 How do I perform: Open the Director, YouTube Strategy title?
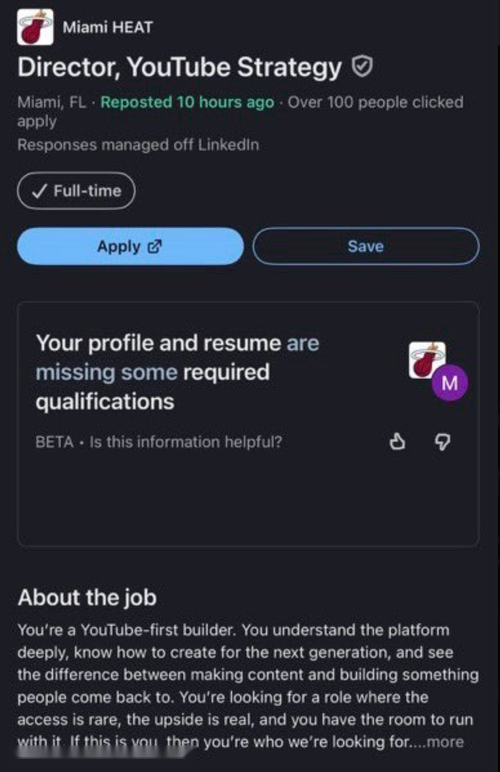[180, 67]
